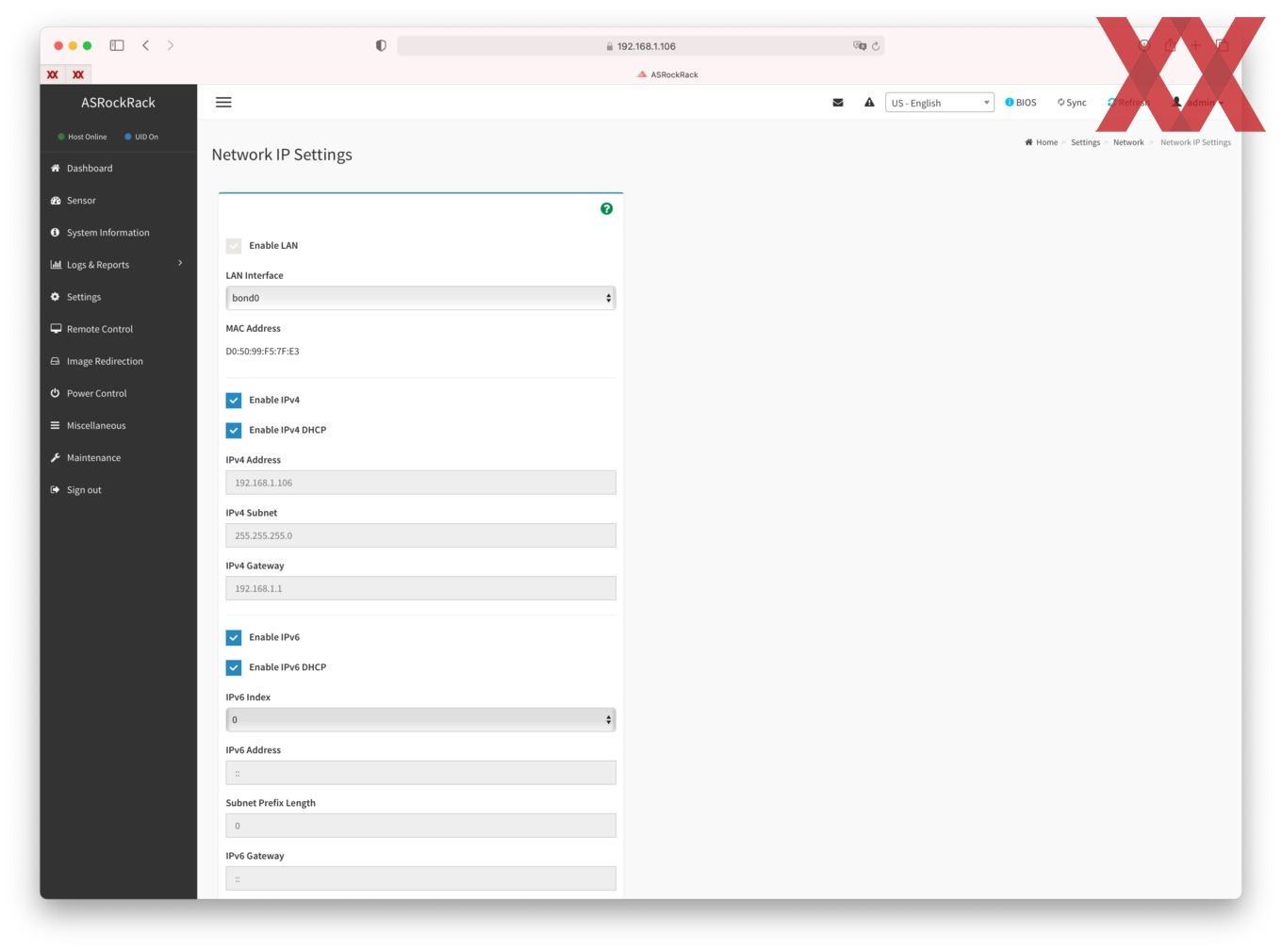Open Image Redirection in the sidebar
The width and height of the screenshot is (1282, 952).
pyautogui.click(x=105, y=360)
